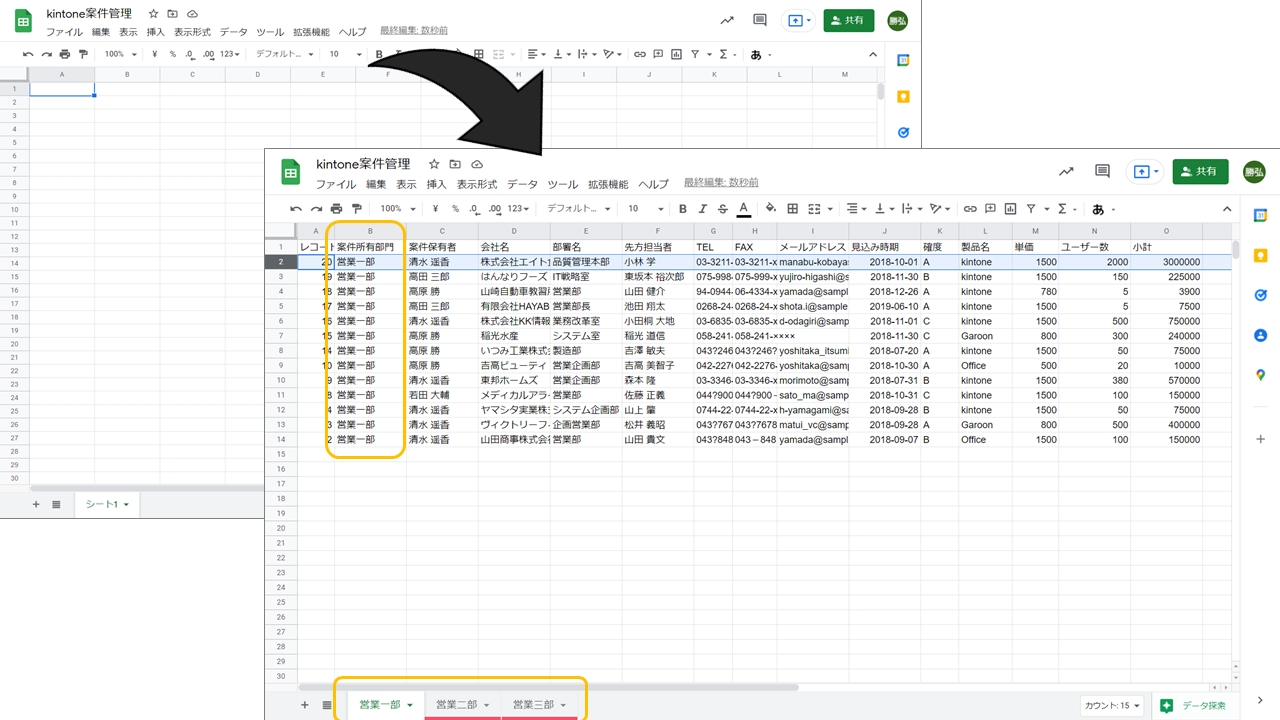The width and height of the screenshot is (1280, 720).
Task: Toggle italic text formatting
Action: point(703,209)
